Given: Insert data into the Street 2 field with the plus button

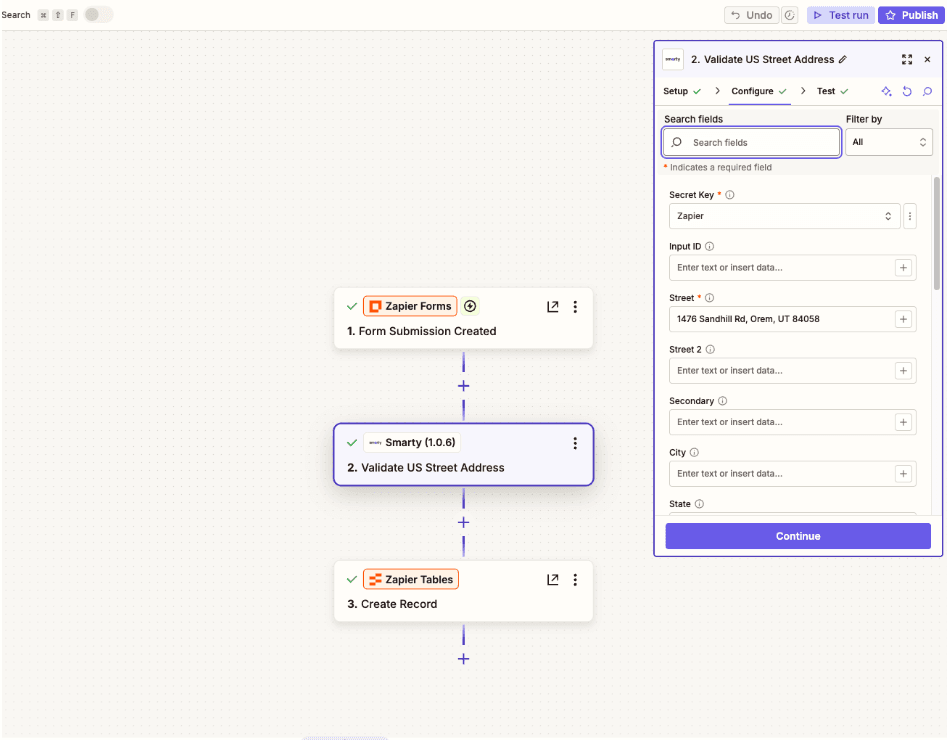Looking at the screenshot, I should (x=903, y=371).
